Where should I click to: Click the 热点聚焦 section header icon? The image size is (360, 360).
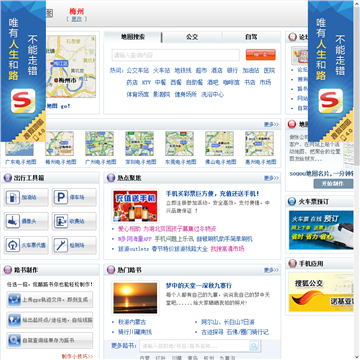(x=111, y=178)
